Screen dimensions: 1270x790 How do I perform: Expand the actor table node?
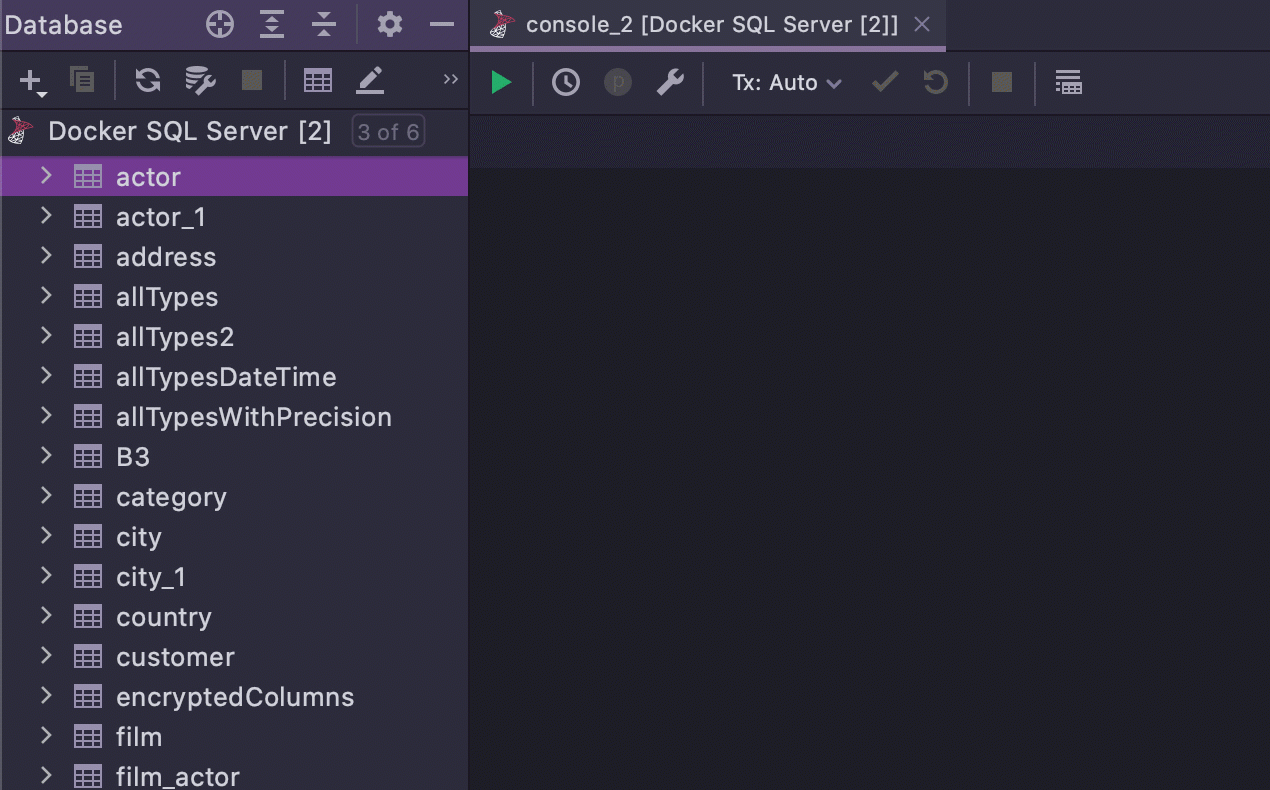click(46, 176)
